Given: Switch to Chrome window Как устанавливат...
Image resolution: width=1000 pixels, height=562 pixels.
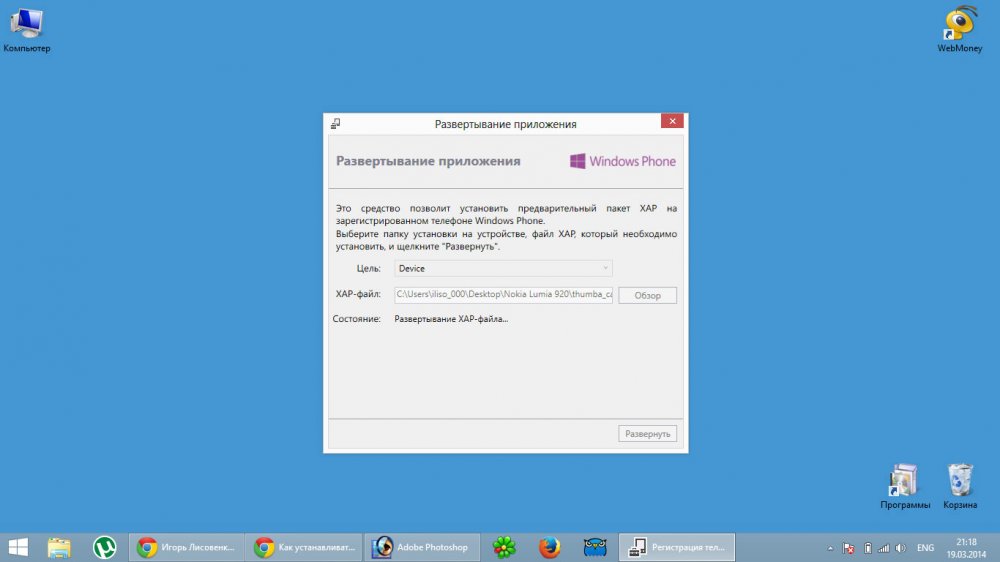Looking at the screenshot, I should pyautogui.click(x=304, y=547).
